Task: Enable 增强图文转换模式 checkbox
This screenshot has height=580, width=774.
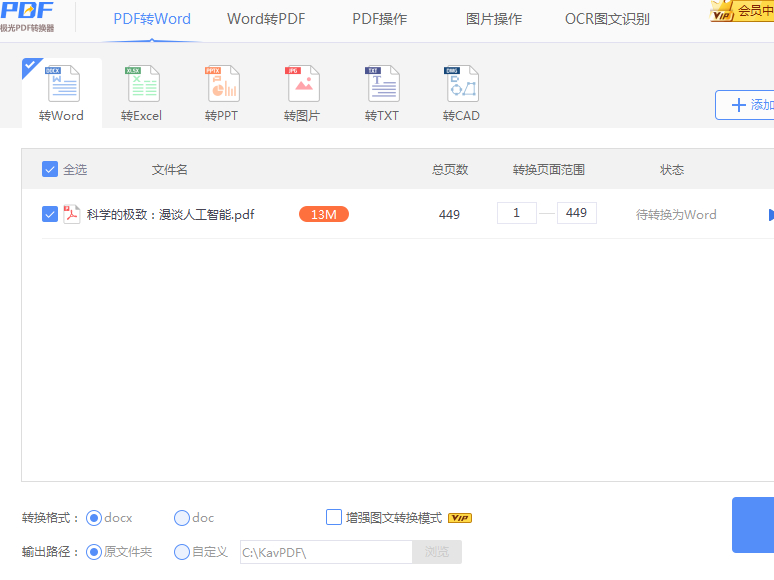Action: pos(334,517)
